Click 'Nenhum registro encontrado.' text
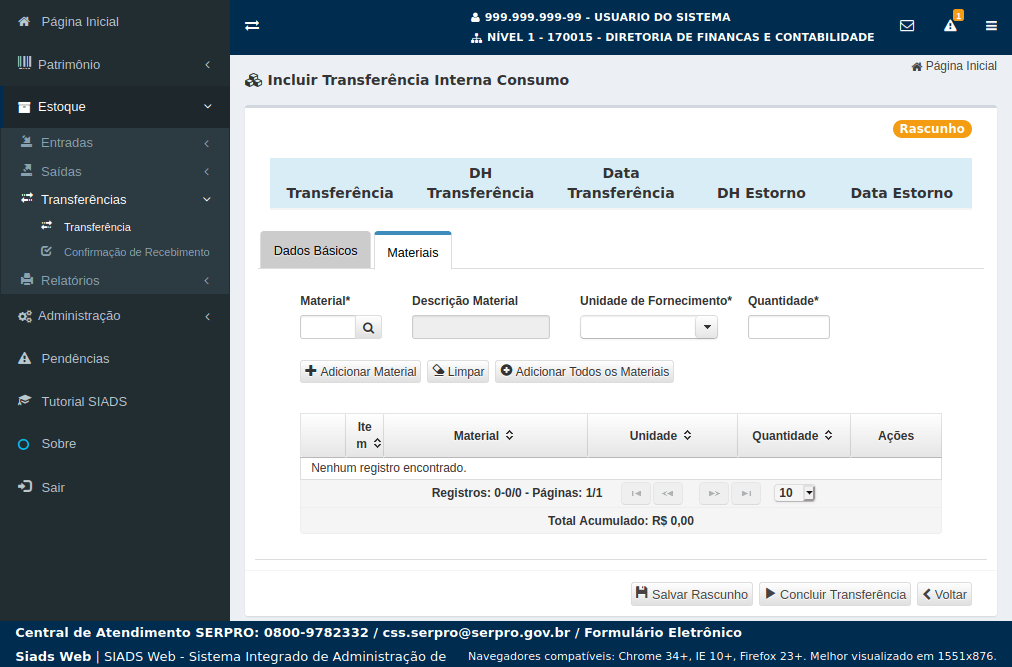The image size is (1012, 667). (x=389, y=467)
